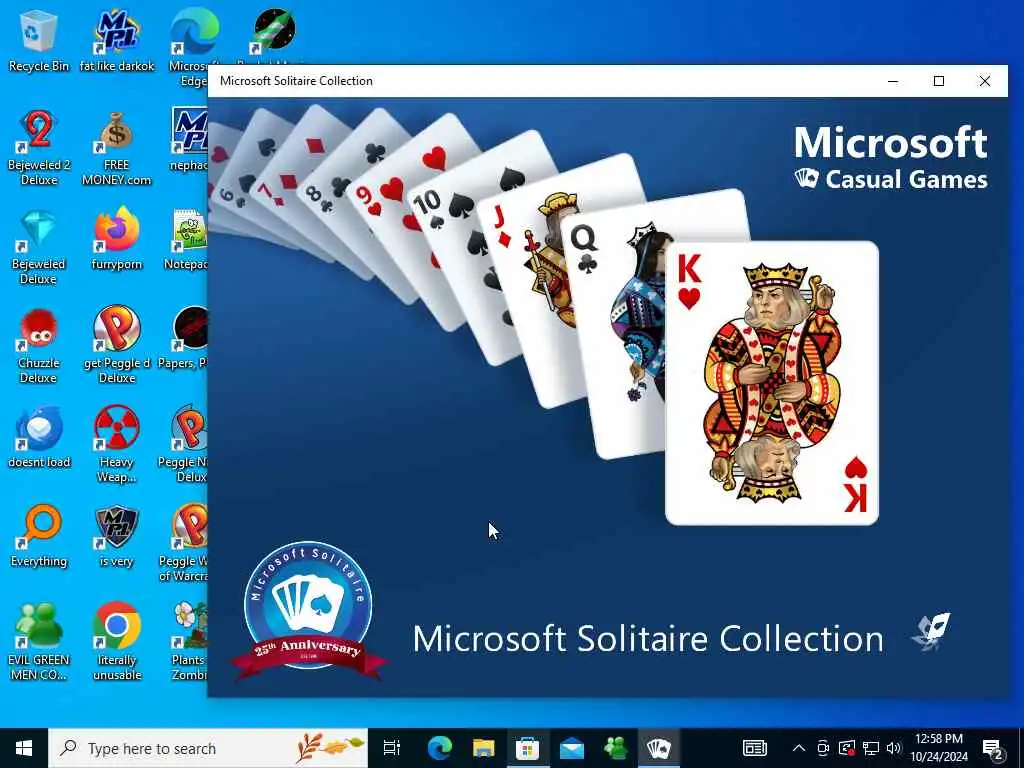Focus the 'Type here to search' taskbar box
This screenshot has width=1024, height=768.
click(x=208, y=748)
